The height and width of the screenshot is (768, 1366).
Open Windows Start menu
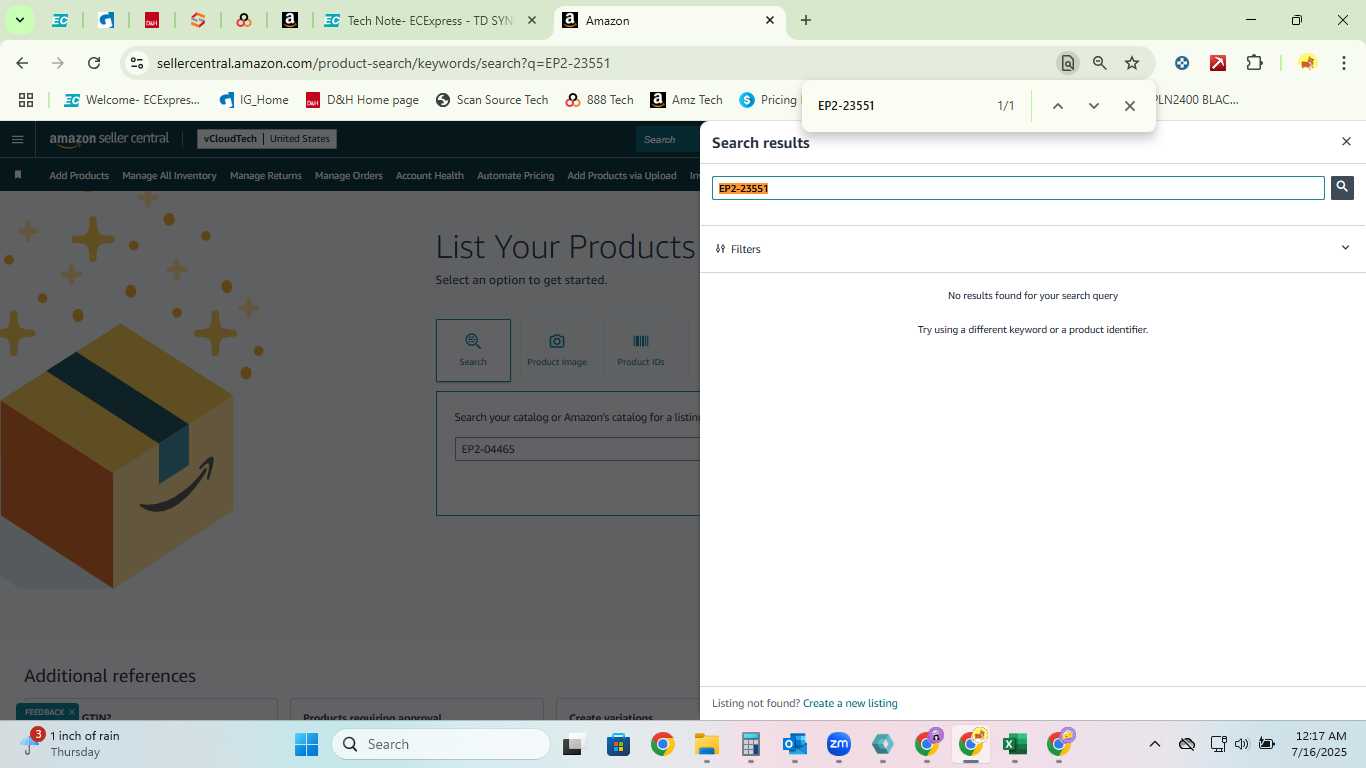306,744
